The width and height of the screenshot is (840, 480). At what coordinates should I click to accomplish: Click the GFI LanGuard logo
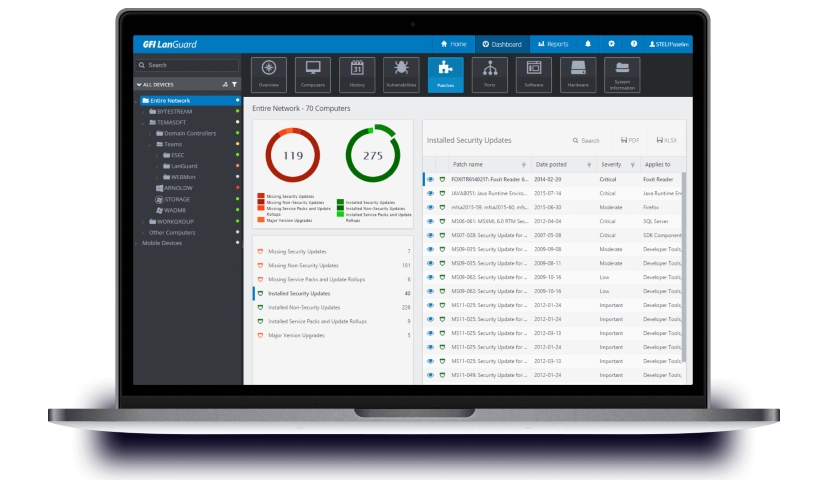click(169, 44)
